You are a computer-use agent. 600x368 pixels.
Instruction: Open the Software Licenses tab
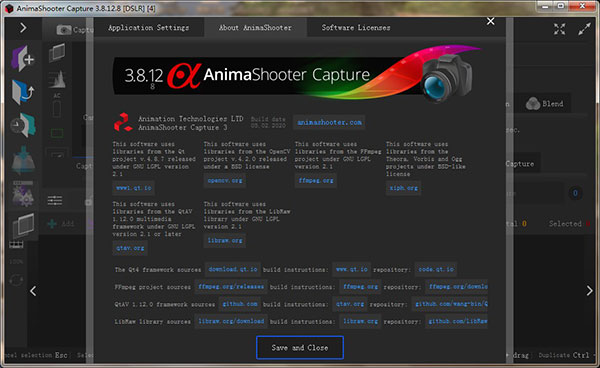(356, 28)
